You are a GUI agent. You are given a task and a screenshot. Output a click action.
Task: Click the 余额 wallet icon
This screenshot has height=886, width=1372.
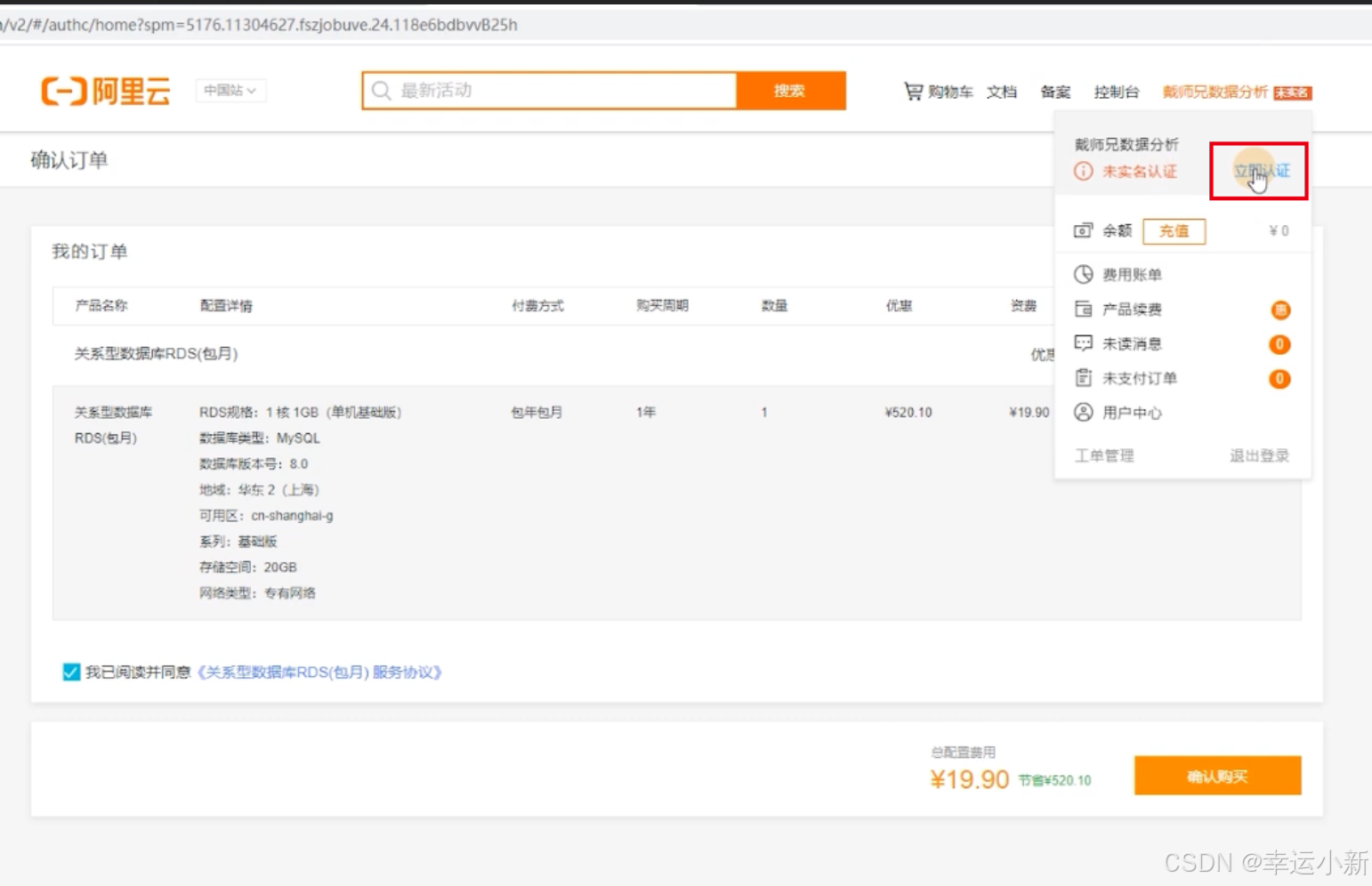tap(1083, 230)
